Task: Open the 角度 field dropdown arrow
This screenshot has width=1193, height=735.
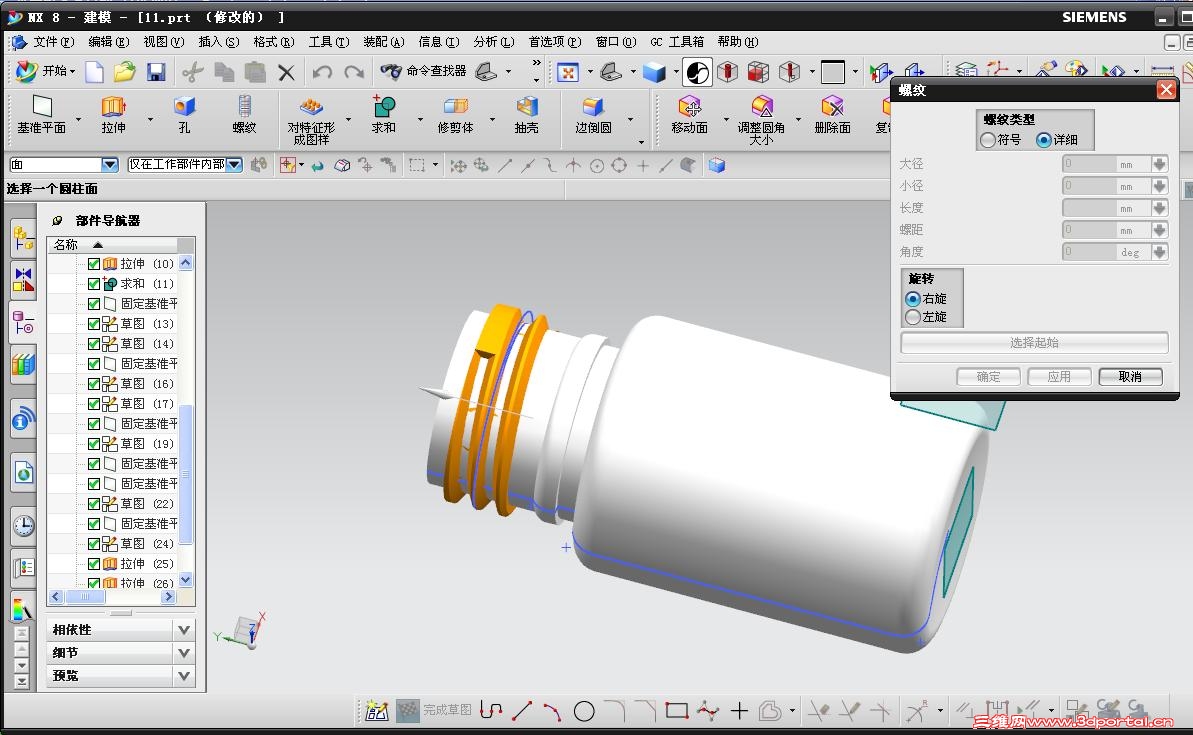Action: tap(1159, 252)
